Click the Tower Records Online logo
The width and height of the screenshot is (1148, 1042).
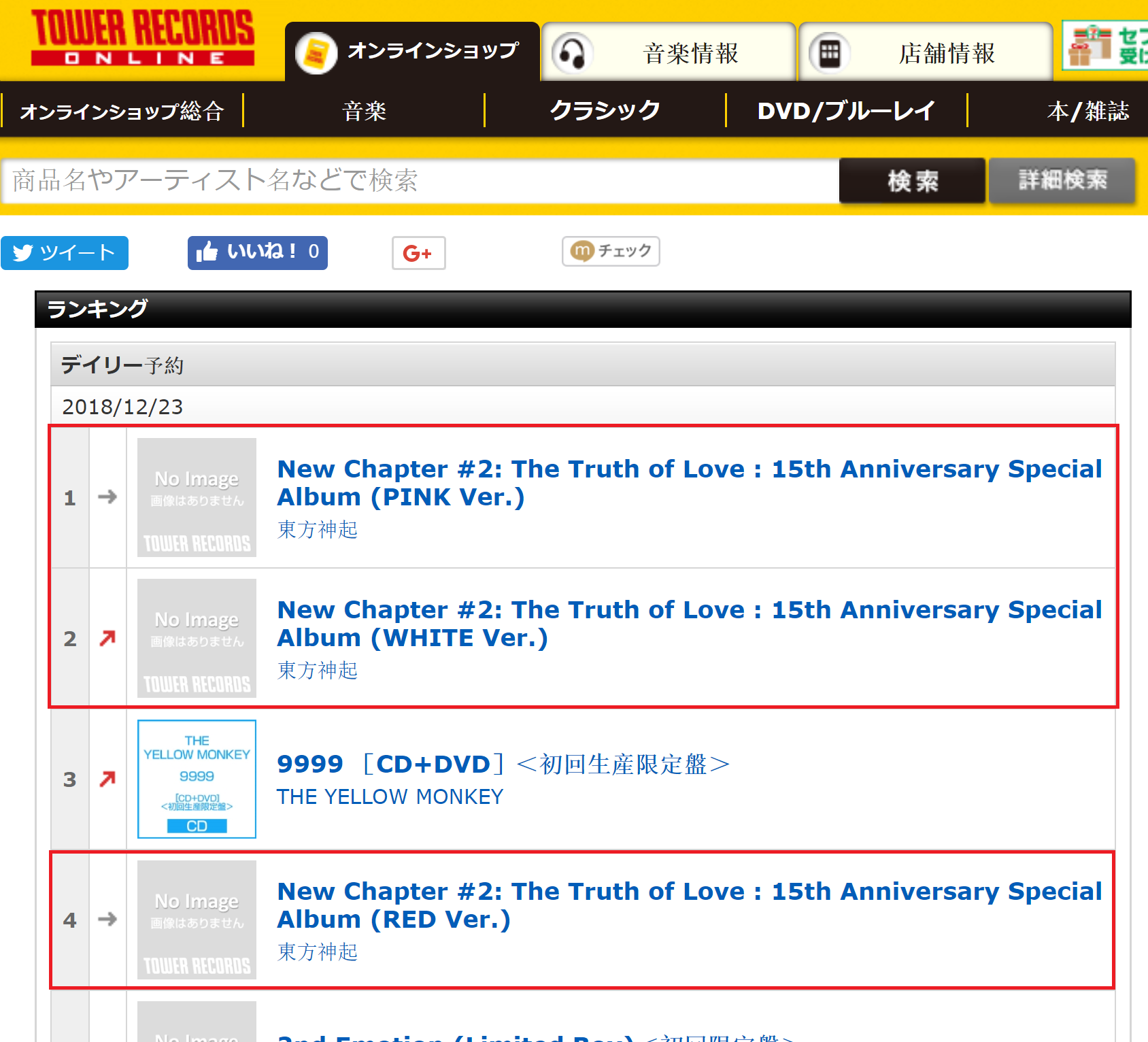(x=143, y=38)
